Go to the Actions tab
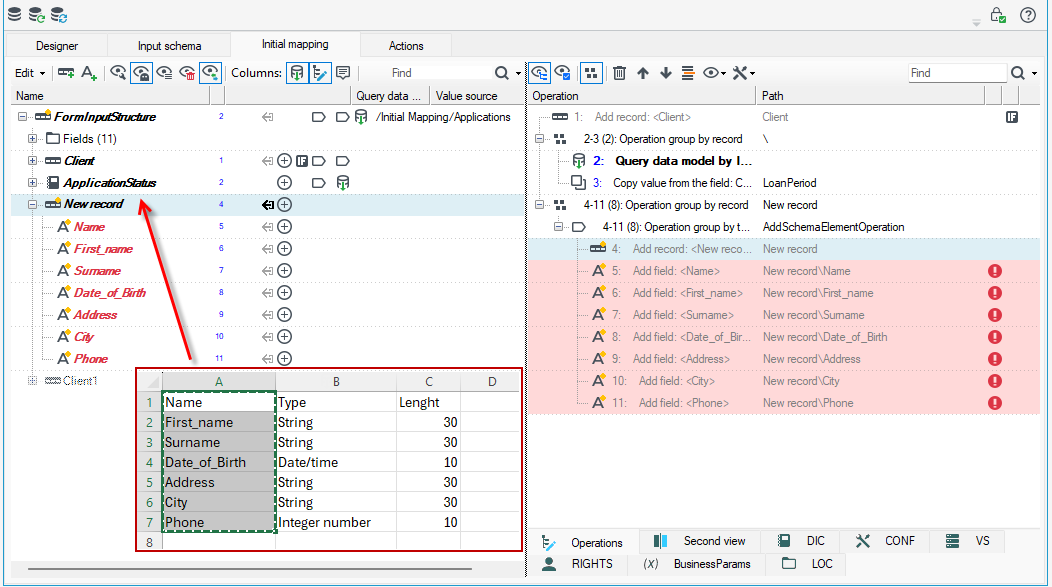The width and height of the screenshot is (1052, 587). coord(406,46)
